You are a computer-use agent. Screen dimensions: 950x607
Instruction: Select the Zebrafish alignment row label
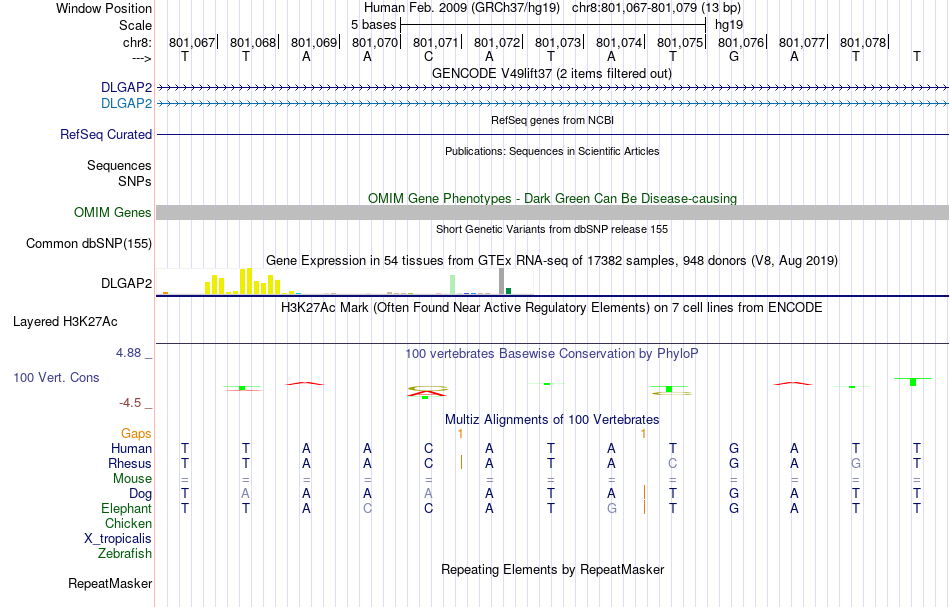click(125, 554)
